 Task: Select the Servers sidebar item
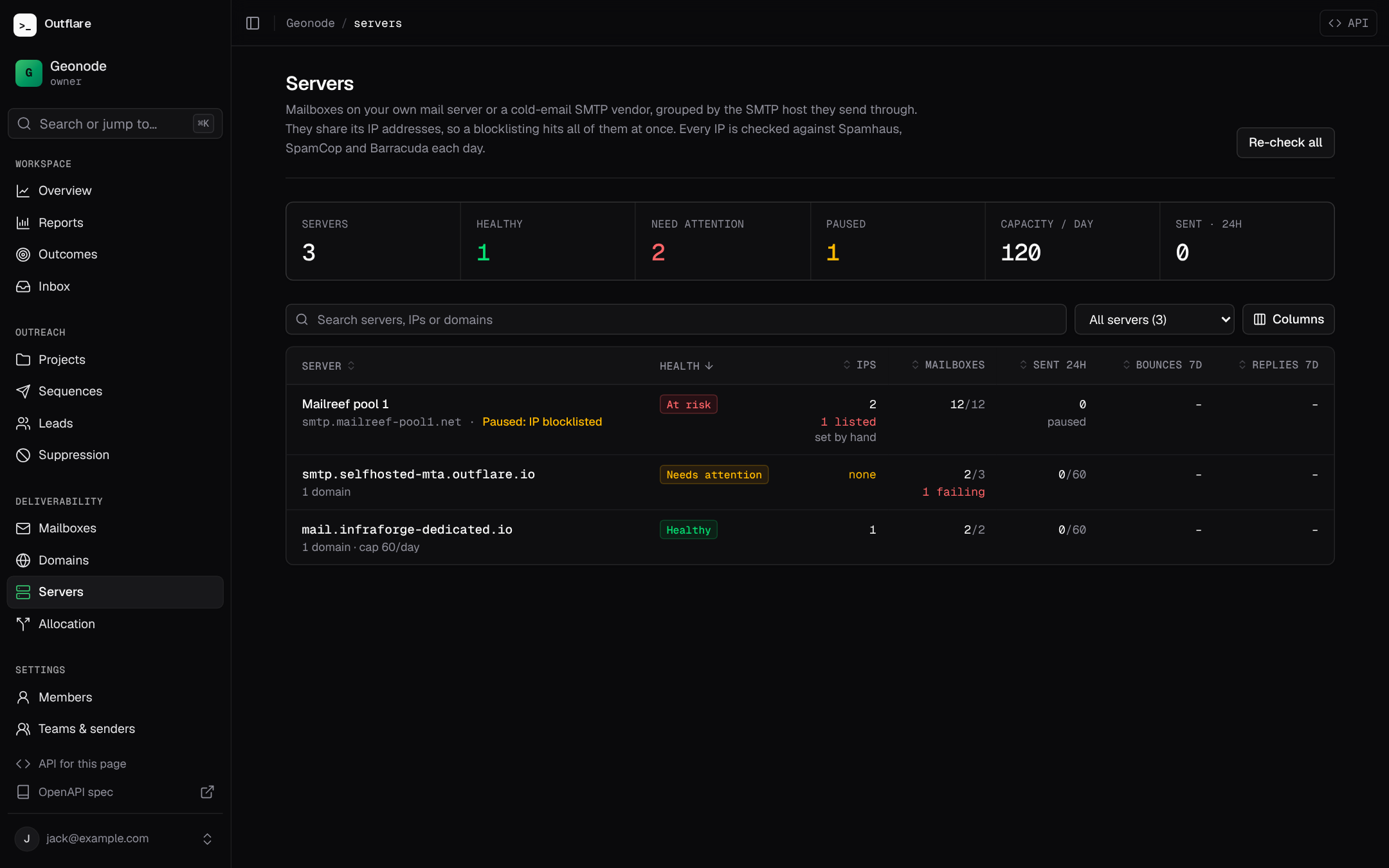[115, 592]
